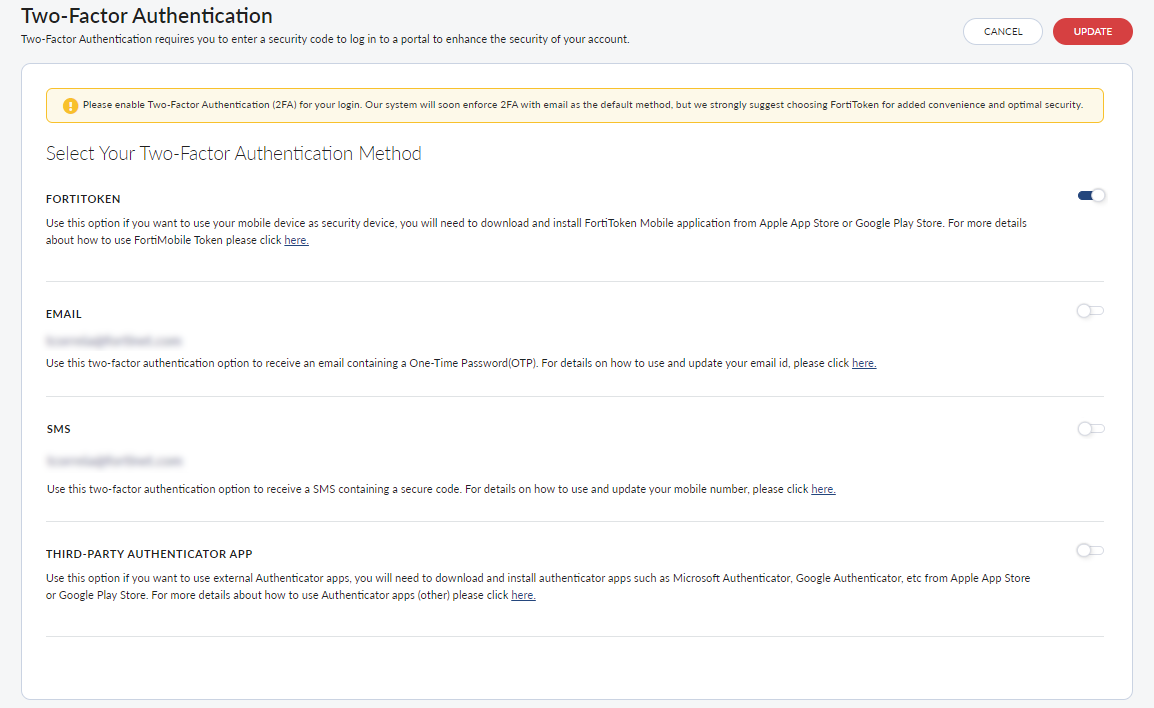Click the EMAIL section label

pos(64,313)
